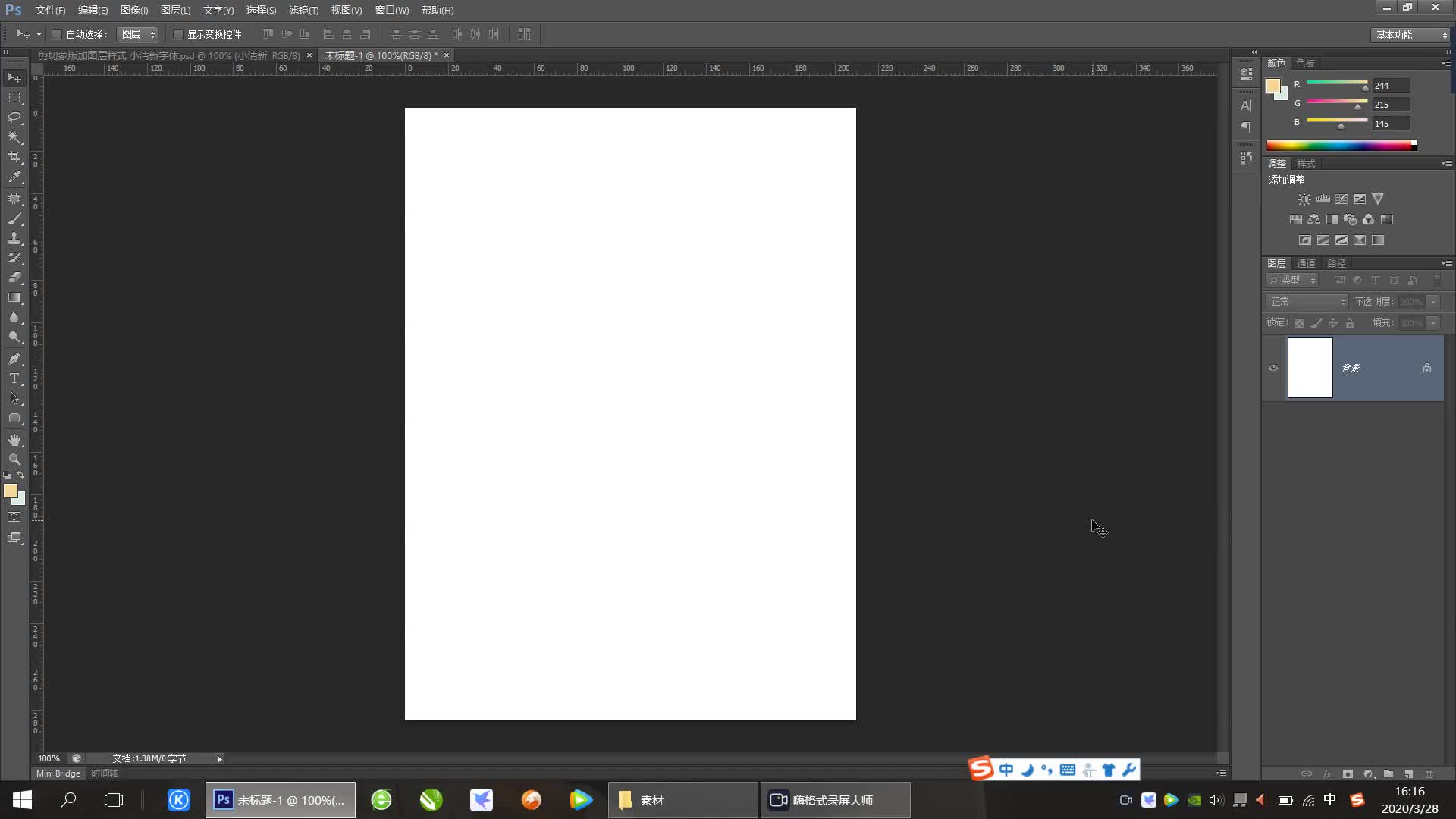Hide the 背景 layer
1456x819 pixels.
pyautogui.click(x=1273, y=369)
